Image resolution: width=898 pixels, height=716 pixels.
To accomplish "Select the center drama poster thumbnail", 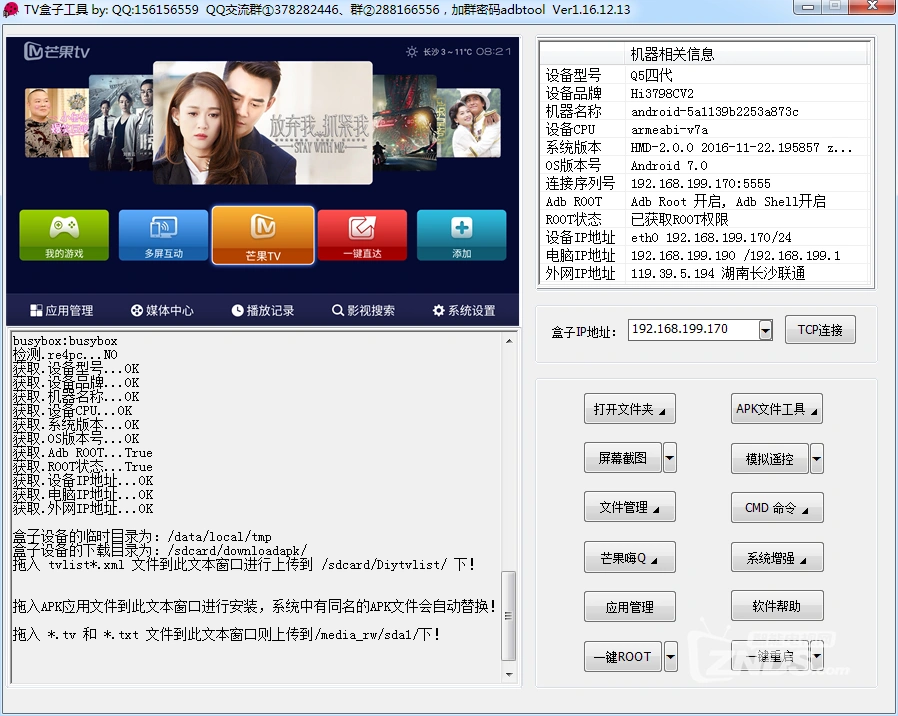I will (263, 123).
